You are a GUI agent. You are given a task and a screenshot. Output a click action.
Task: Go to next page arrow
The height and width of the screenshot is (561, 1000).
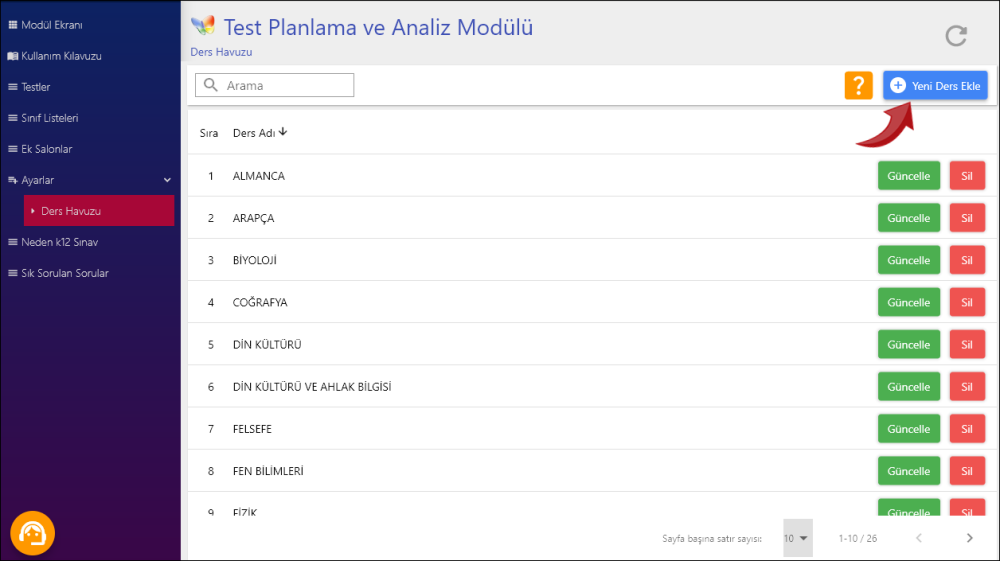[x=969, y=538]
